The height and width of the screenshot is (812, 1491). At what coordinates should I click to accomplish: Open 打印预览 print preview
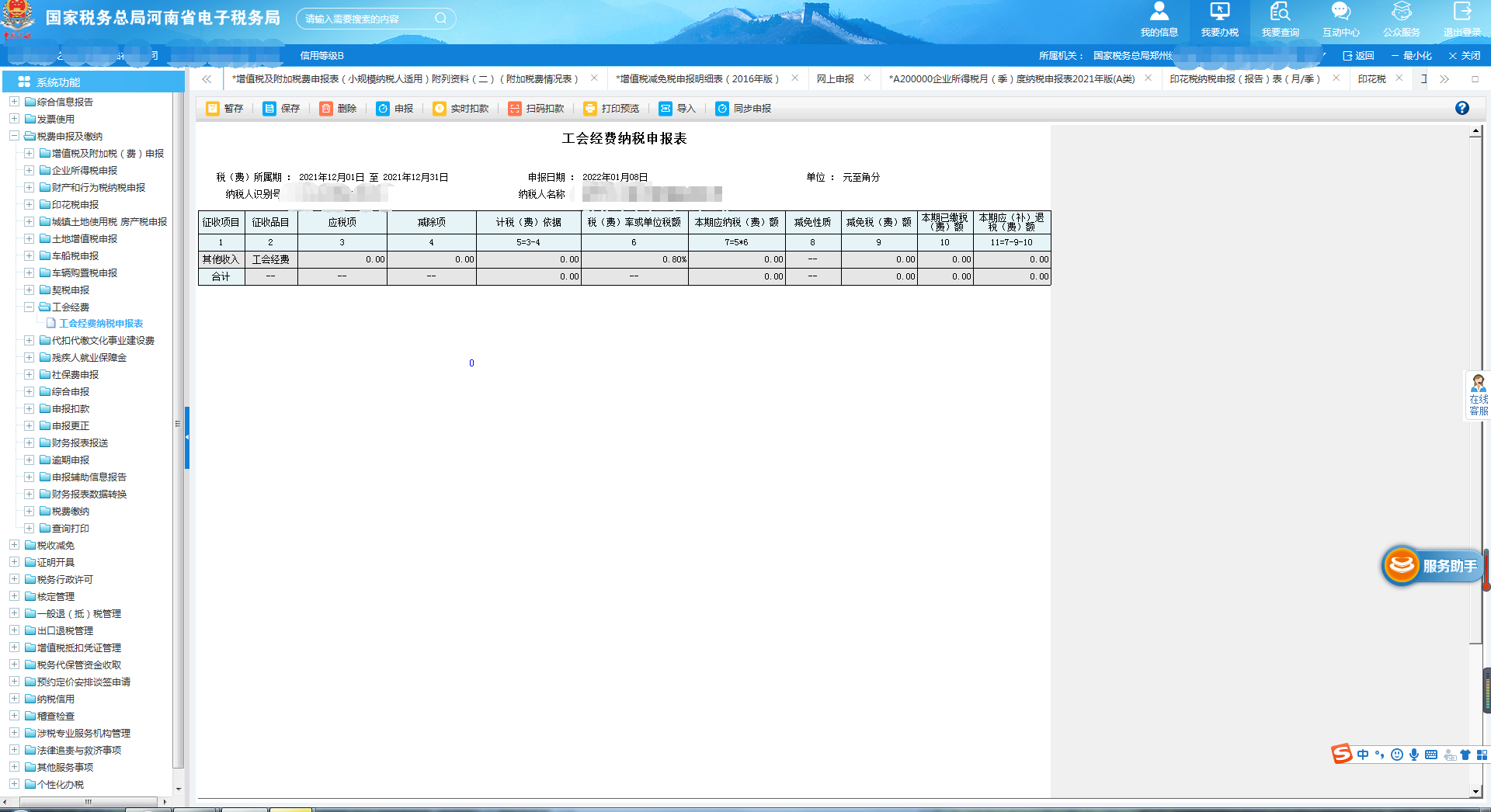coord(611,109)
